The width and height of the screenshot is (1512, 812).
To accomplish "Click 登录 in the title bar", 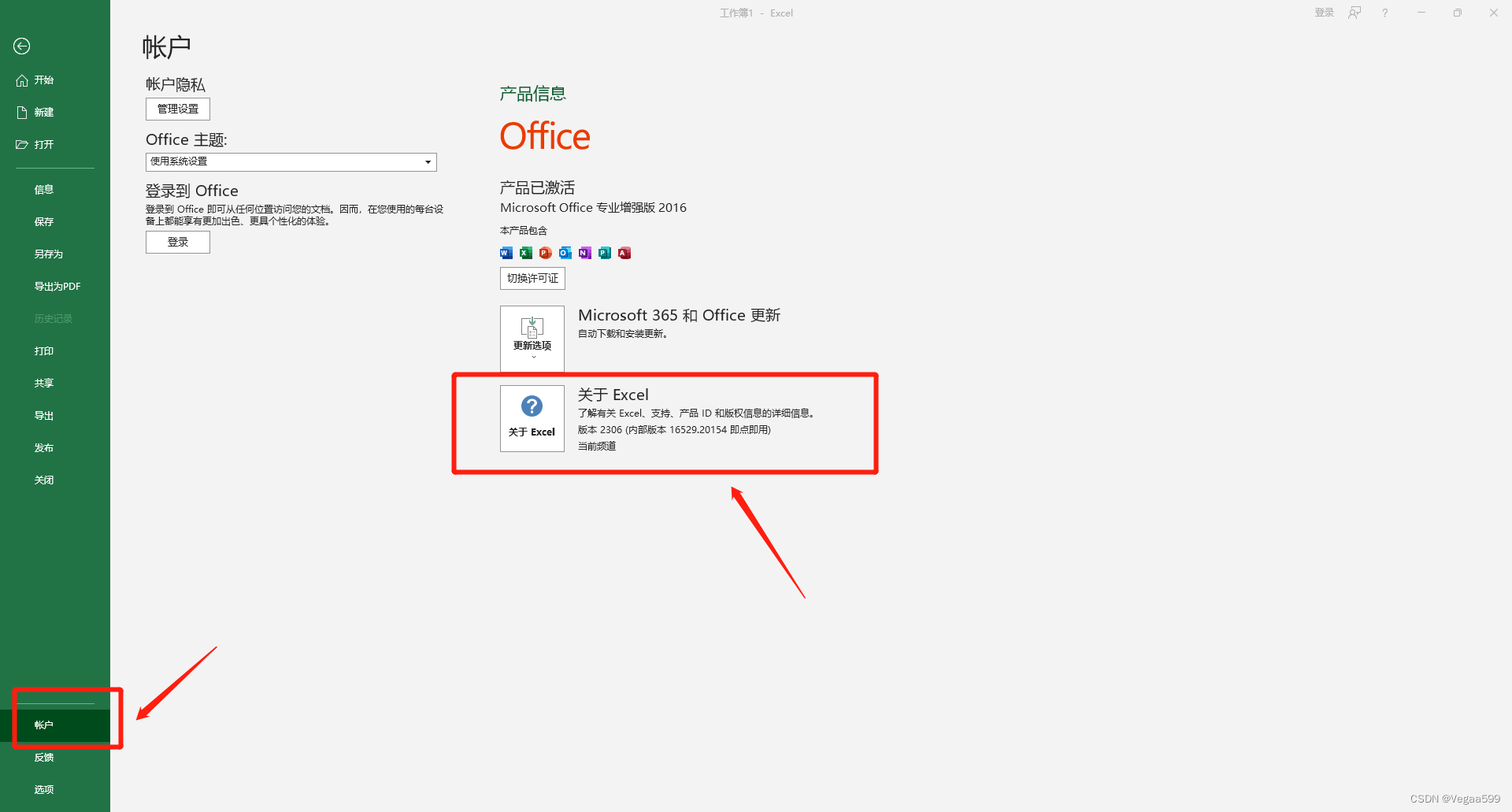I will tap(1325, 13).
